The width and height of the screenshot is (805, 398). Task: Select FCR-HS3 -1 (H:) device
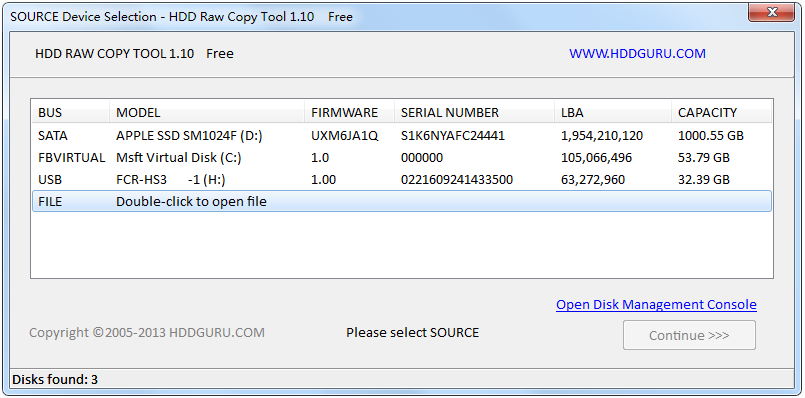click(x=170, y=180)
